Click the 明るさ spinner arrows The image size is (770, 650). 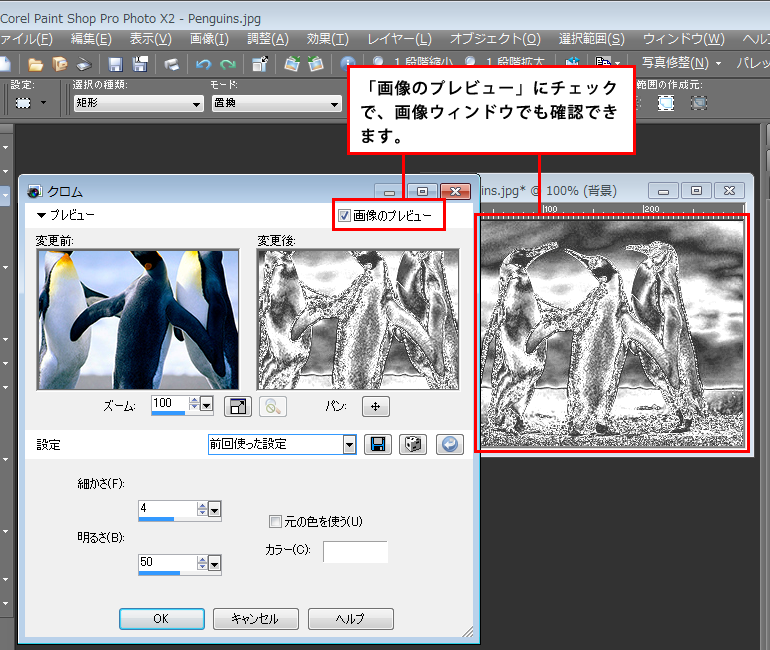[202, 563]
